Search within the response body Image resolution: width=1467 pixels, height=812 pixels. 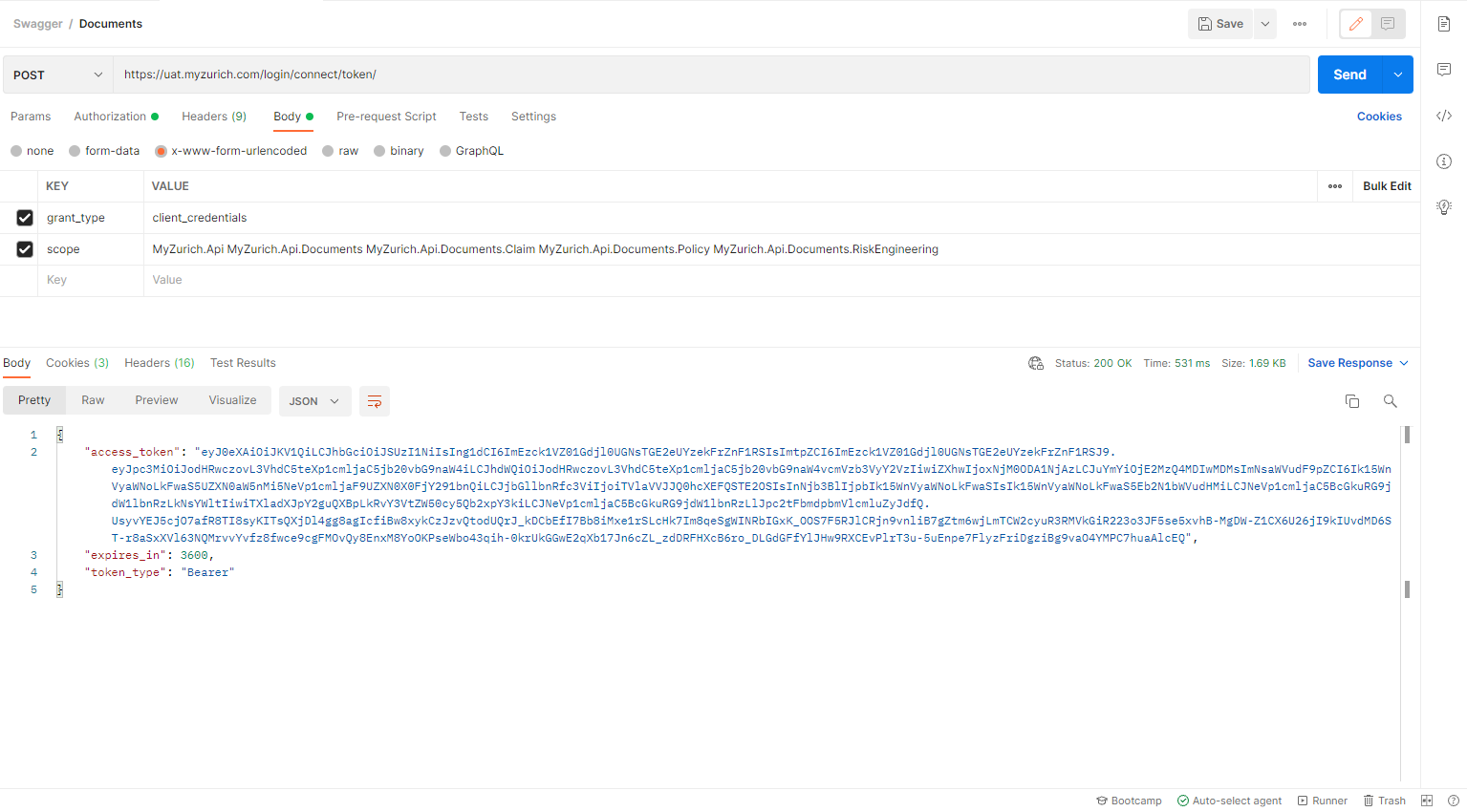[1391, 401]
